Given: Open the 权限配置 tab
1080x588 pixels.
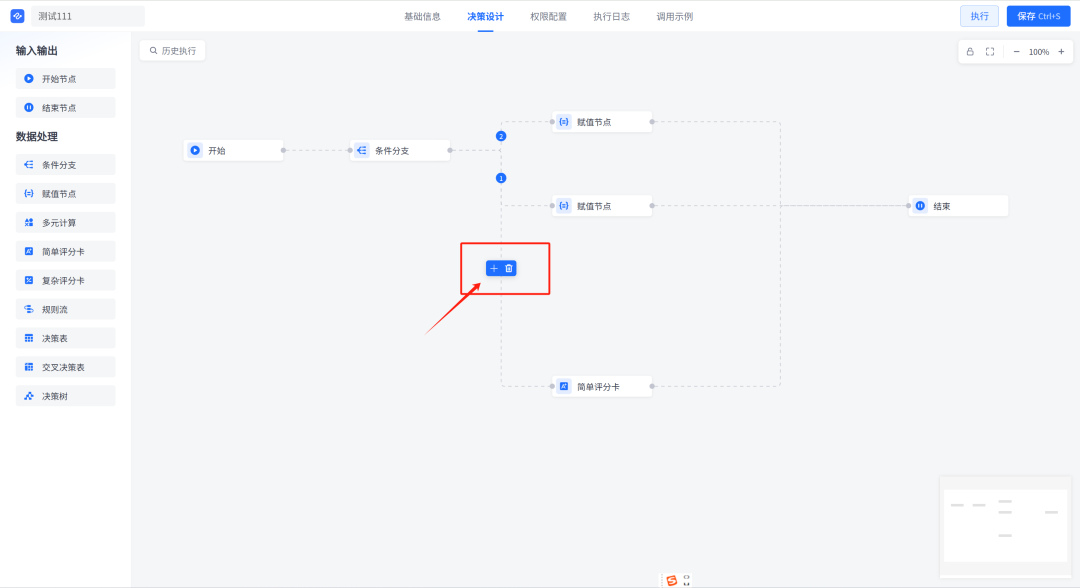Looking at the screenshot, I should coord(548,17).
